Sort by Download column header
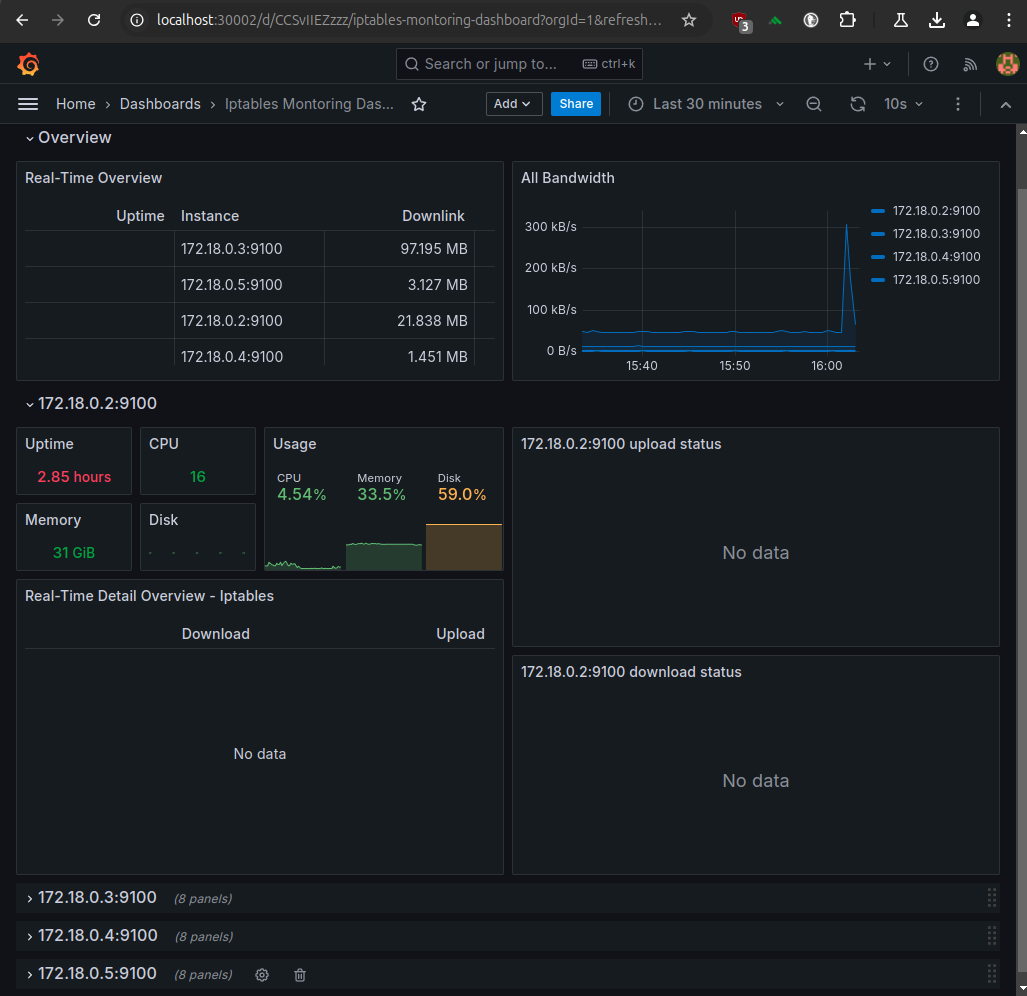Viewport: 1027px width, 996px height. 215,634
